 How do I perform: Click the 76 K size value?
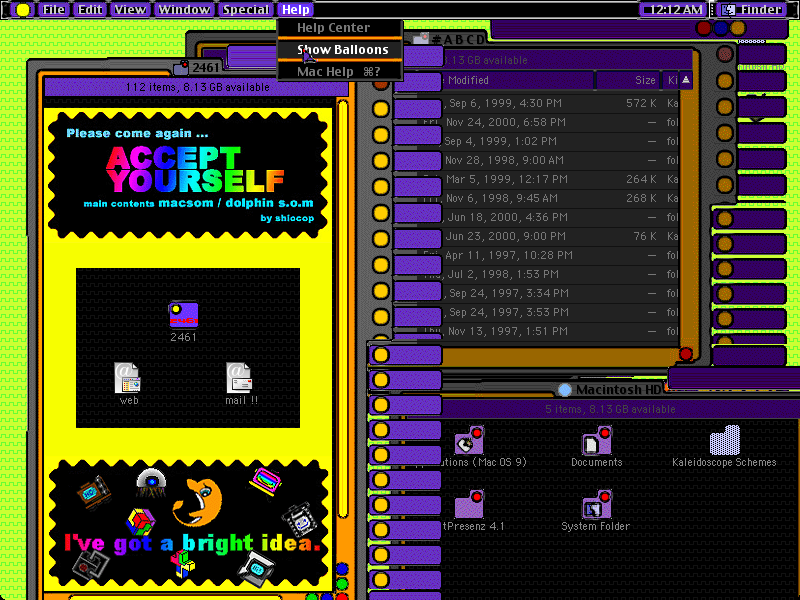pos(645,236)
